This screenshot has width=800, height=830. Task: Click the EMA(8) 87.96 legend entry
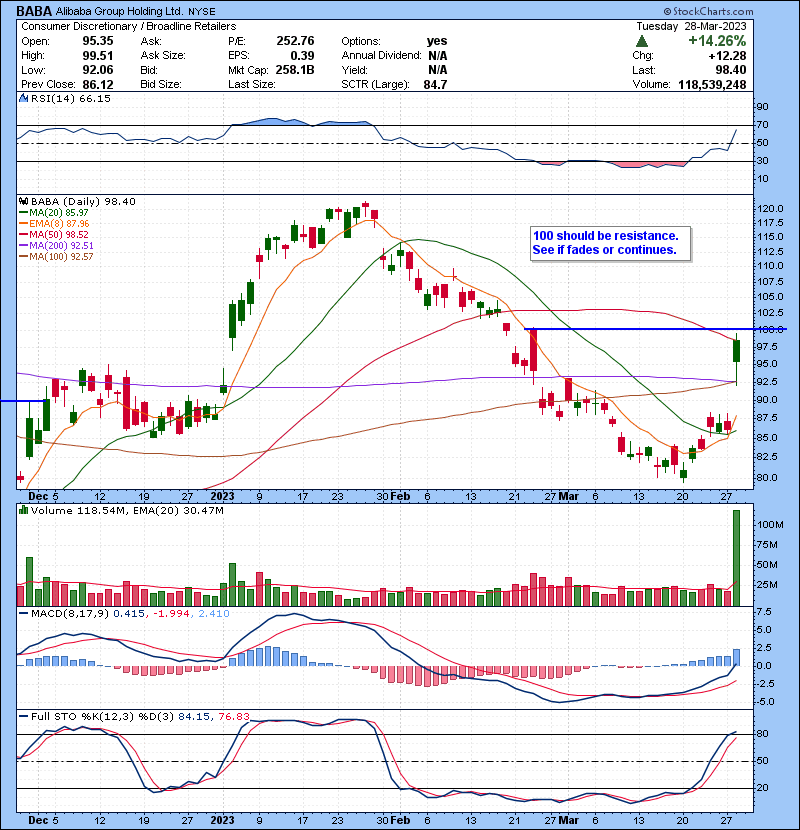[x=54, y=223]
